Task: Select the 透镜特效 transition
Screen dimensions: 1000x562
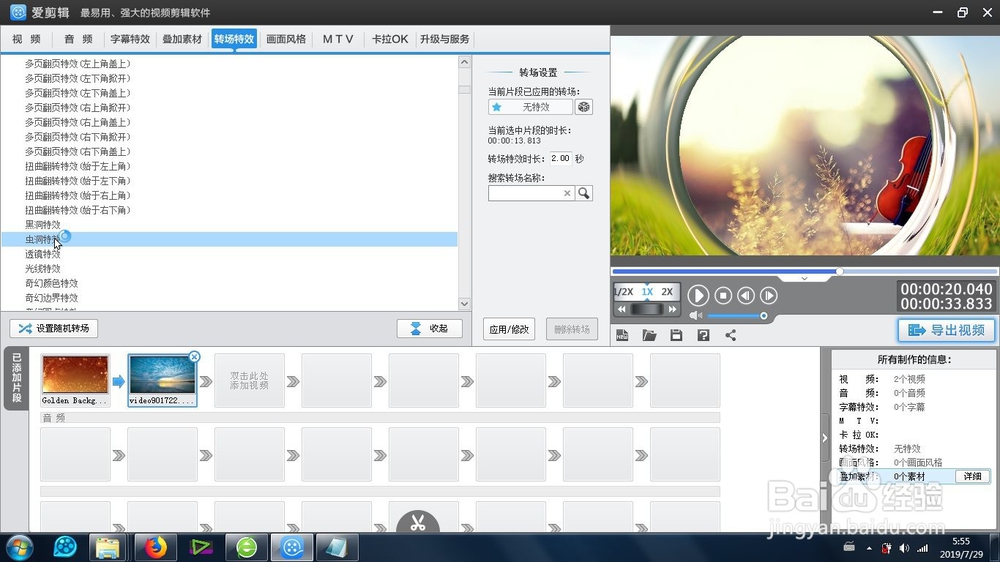Action: pos(43,254)
